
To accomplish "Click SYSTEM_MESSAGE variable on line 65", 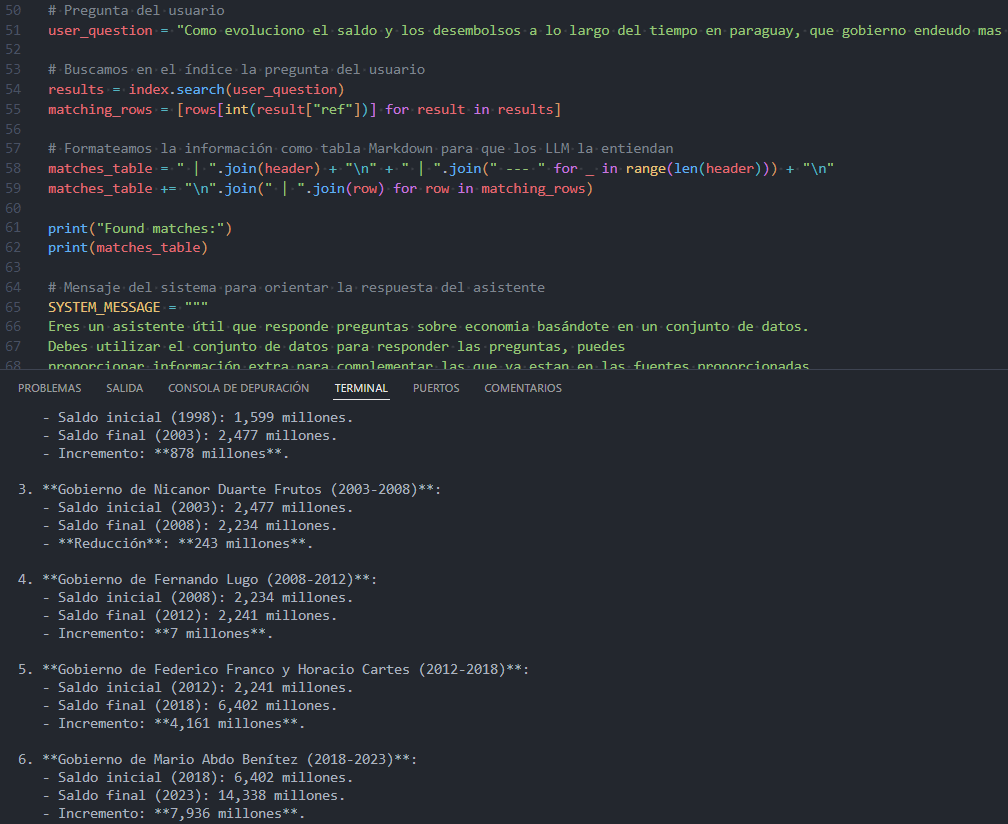I will pos(104,307).
